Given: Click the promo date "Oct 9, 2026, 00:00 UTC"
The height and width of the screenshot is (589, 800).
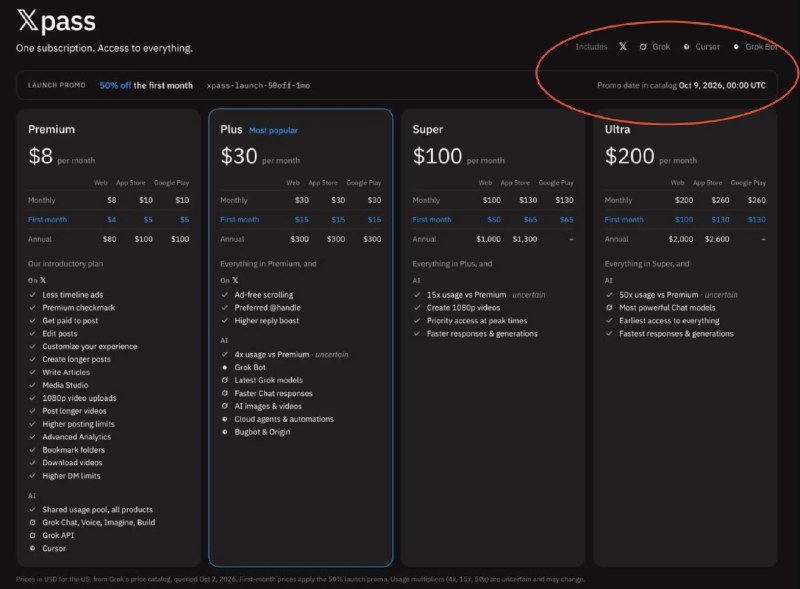Looking at the screenshot, I should click(722, 85).
